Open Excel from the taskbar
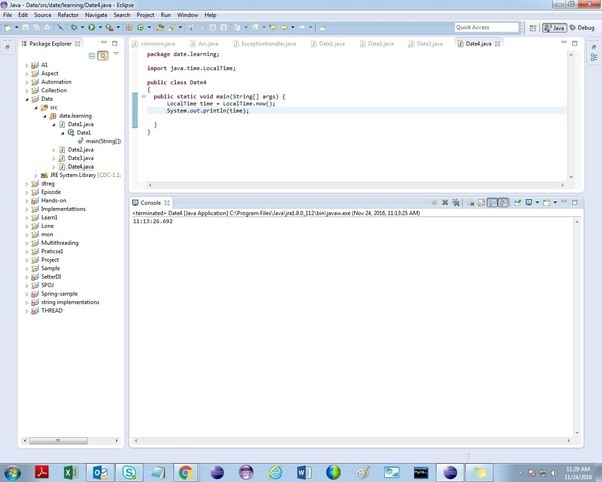Image resolution: width=602 pixels, height=482 pixels. 71,472
